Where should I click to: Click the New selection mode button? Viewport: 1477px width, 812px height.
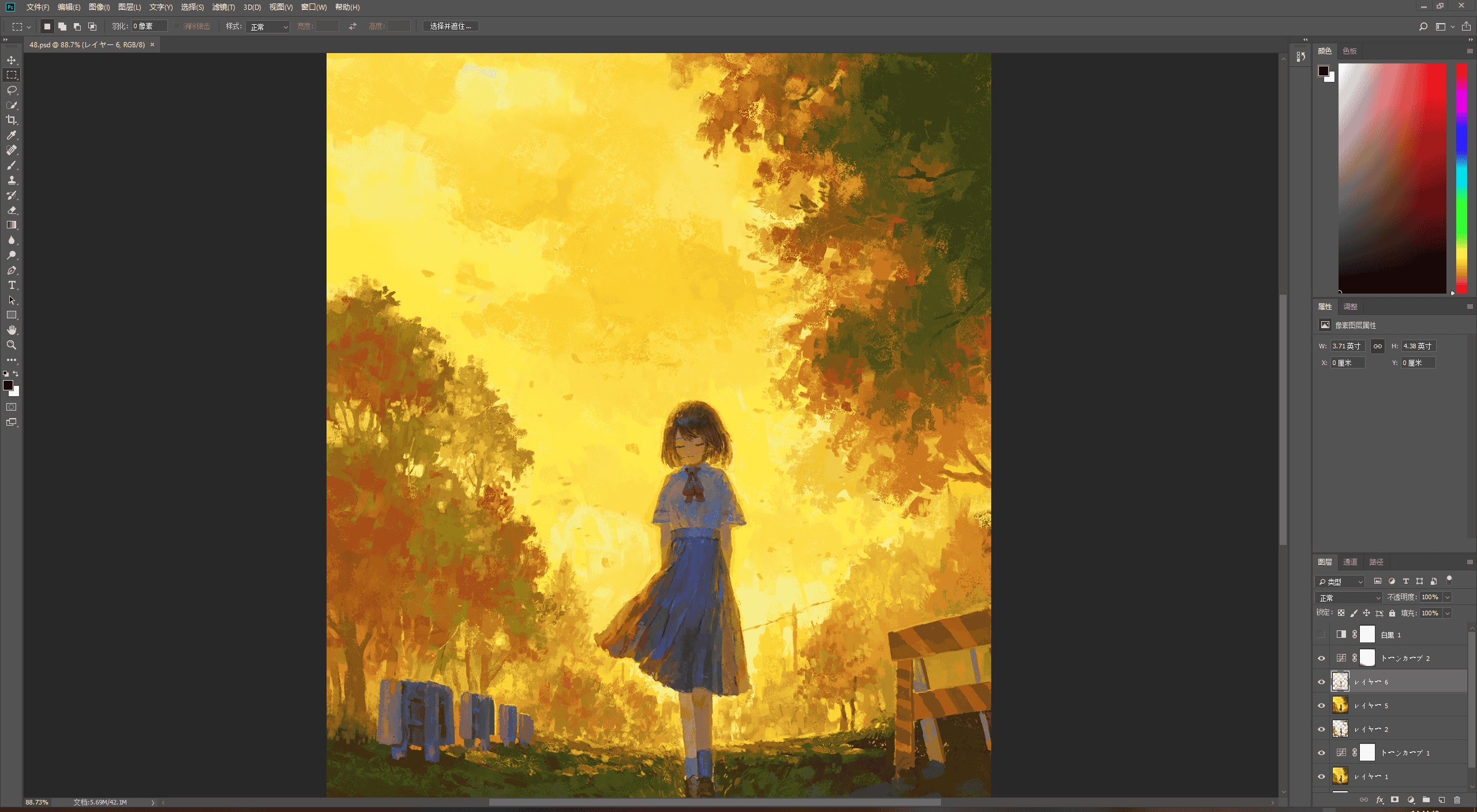click(x=47, y=27)
